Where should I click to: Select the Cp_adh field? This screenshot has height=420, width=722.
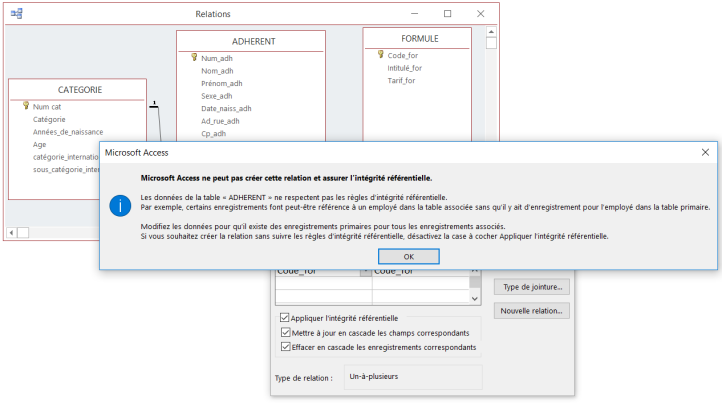(214, 133)
